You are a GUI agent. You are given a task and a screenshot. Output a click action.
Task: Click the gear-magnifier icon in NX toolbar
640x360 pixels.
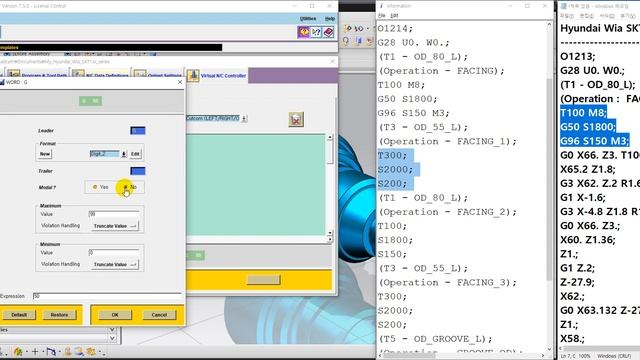pos(348,29)
